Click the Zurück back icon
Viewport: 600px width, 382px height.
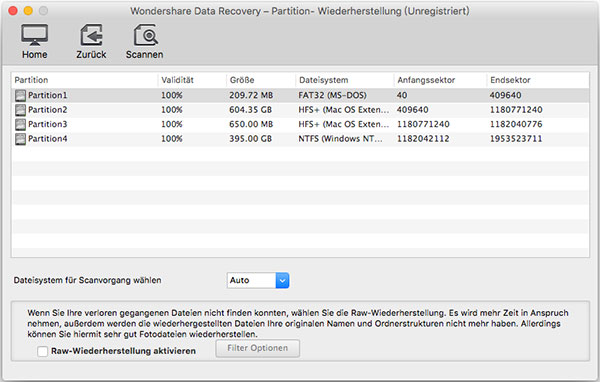(91, 35)
